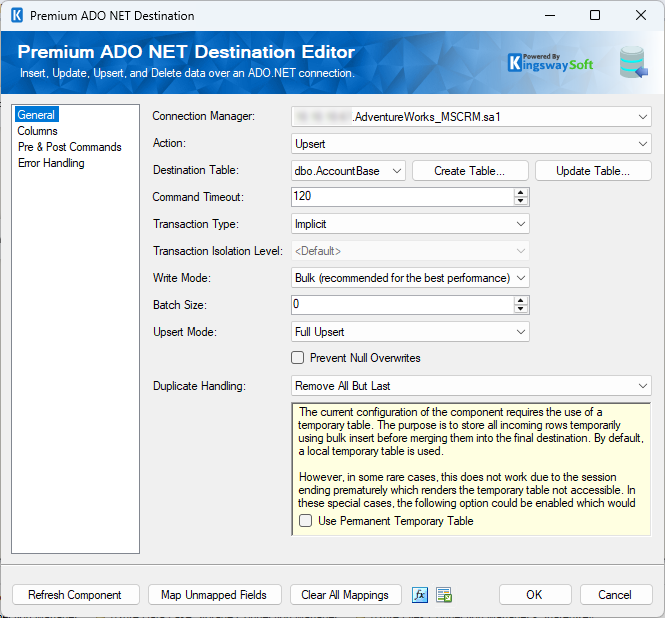Open Destination Table dropdown dbo.AccountBase

(348, 171)
